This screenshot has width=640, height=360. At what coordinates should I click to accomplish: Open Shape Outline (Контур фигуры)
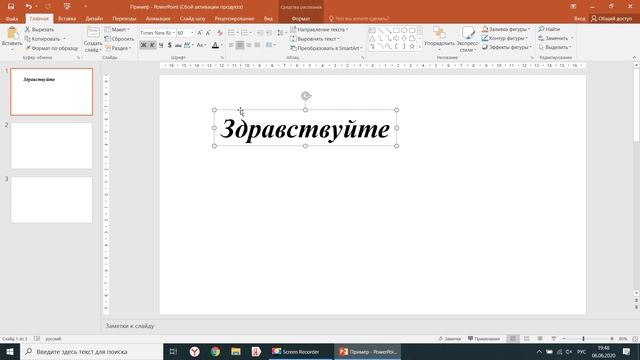pyautogui.click(x=505, y=38)
